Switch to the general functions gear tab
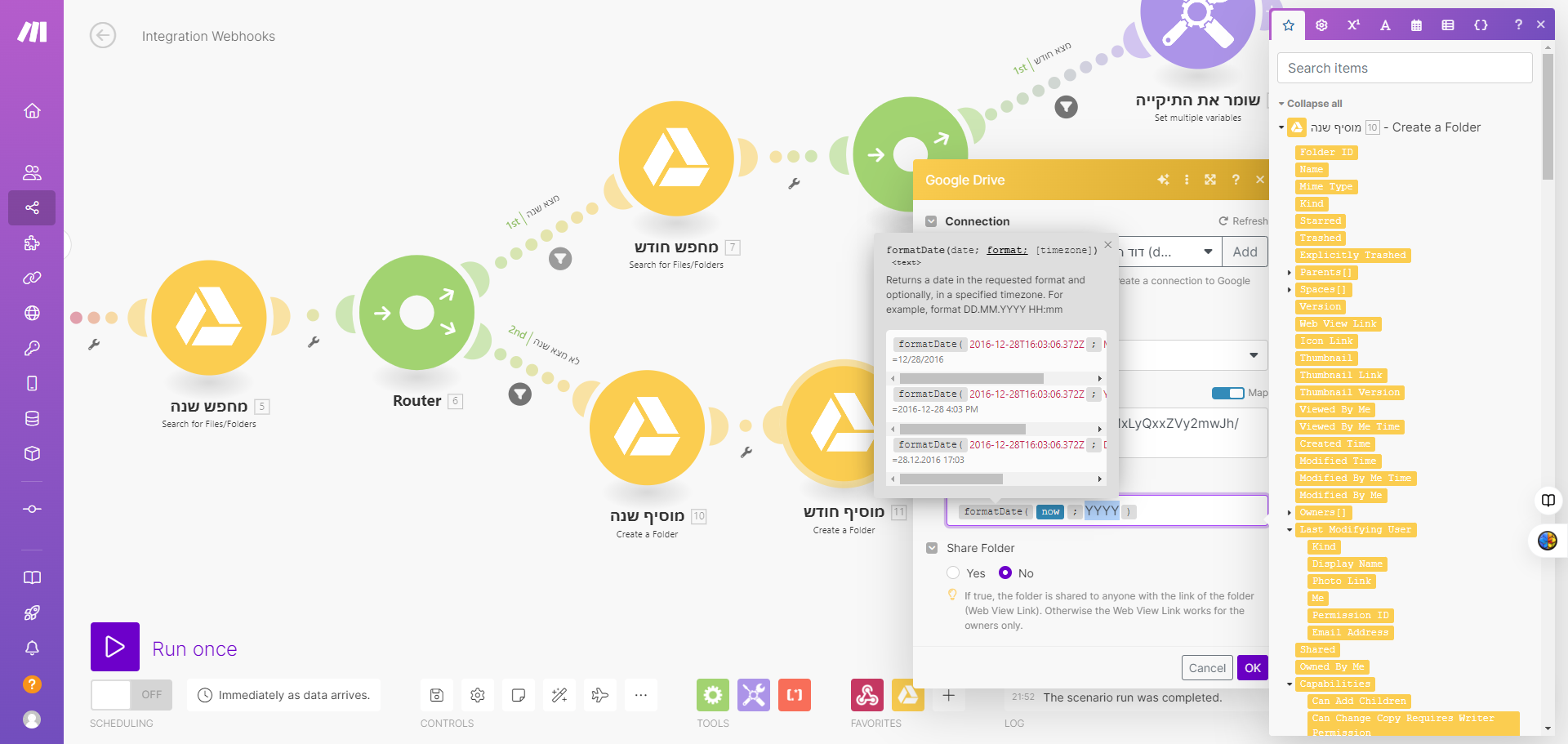Viewport: 1568px width, 744px height. point(1321,25)
